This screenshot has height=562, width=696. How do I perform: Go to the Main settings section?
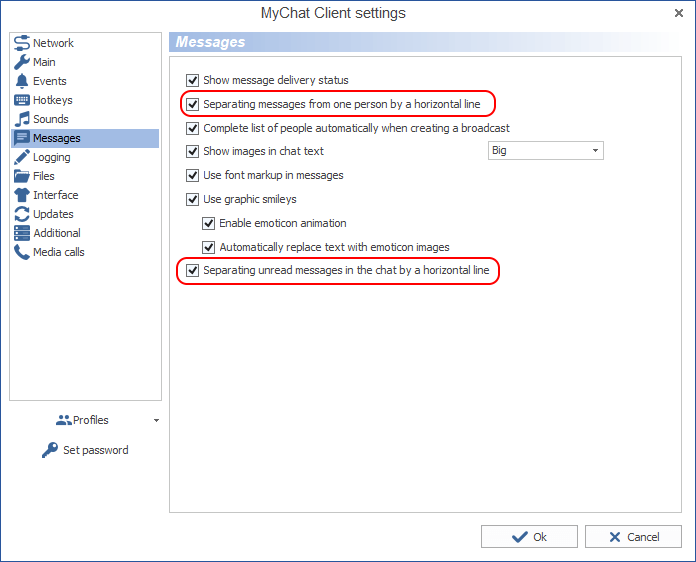click(x=44, y=62)
